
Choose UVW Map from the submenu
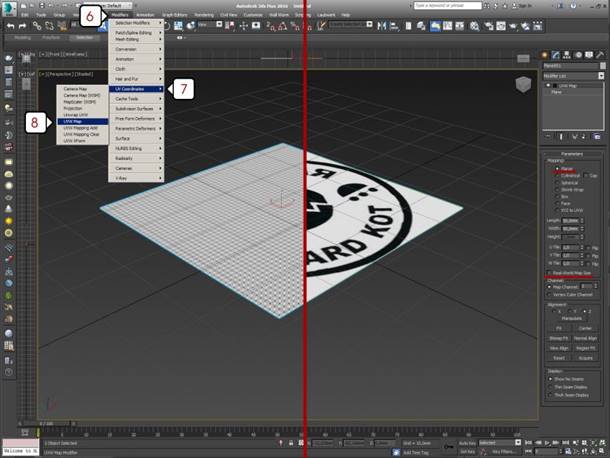click(x=82, y=121)
